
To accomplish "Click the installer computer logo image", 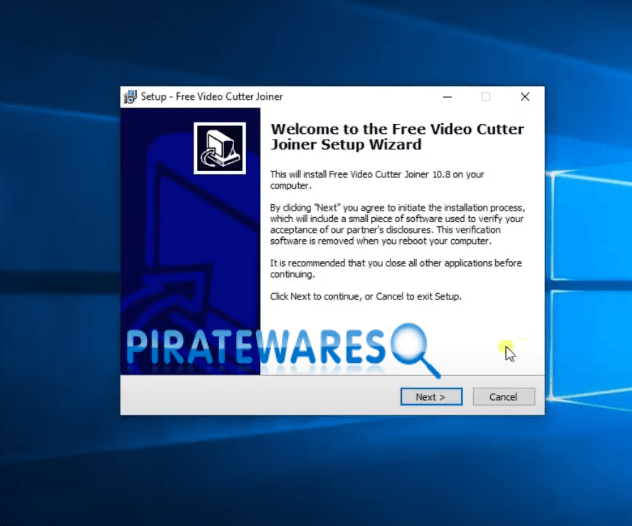I will click(219, 148).
